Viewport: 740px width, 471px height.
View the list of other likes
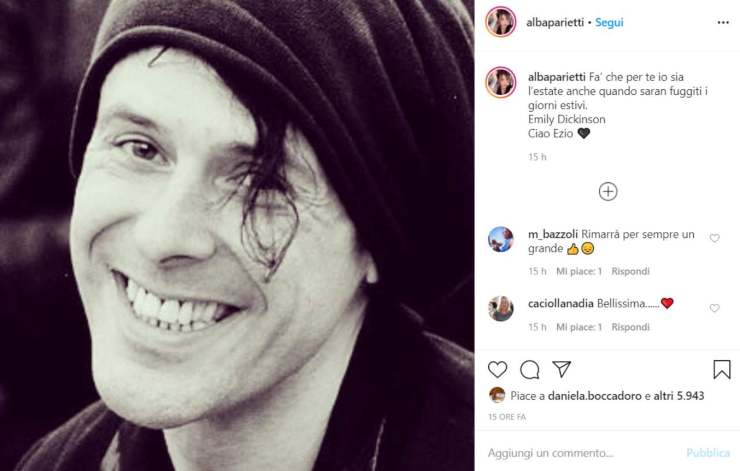click(680, 396)
